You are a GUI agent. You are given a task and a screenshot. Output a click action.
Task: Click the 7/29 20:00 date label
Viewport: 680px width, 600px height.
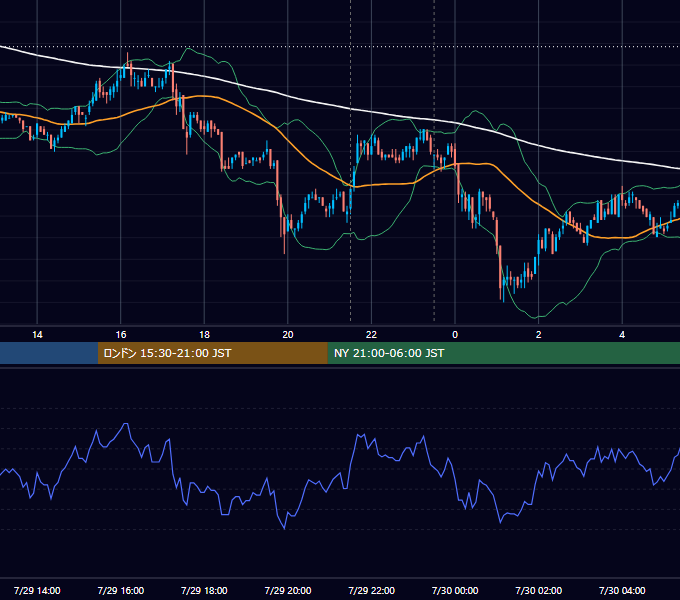[x=288, y=590]
